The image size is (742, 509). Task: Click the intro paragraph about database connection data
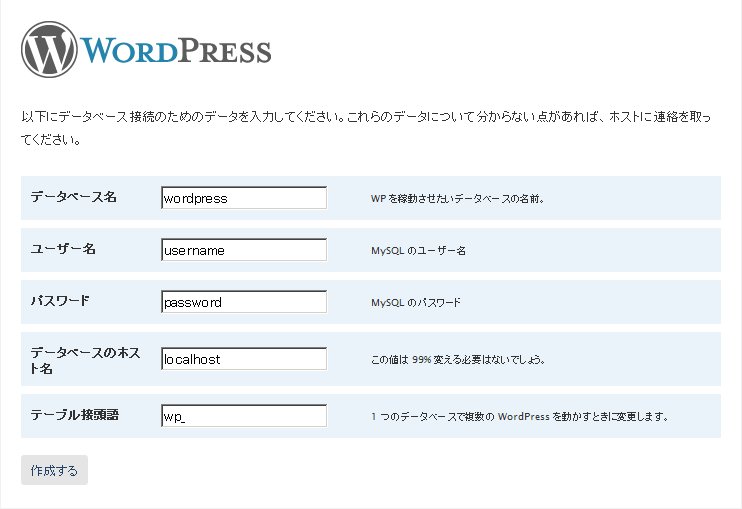point(366,128)
